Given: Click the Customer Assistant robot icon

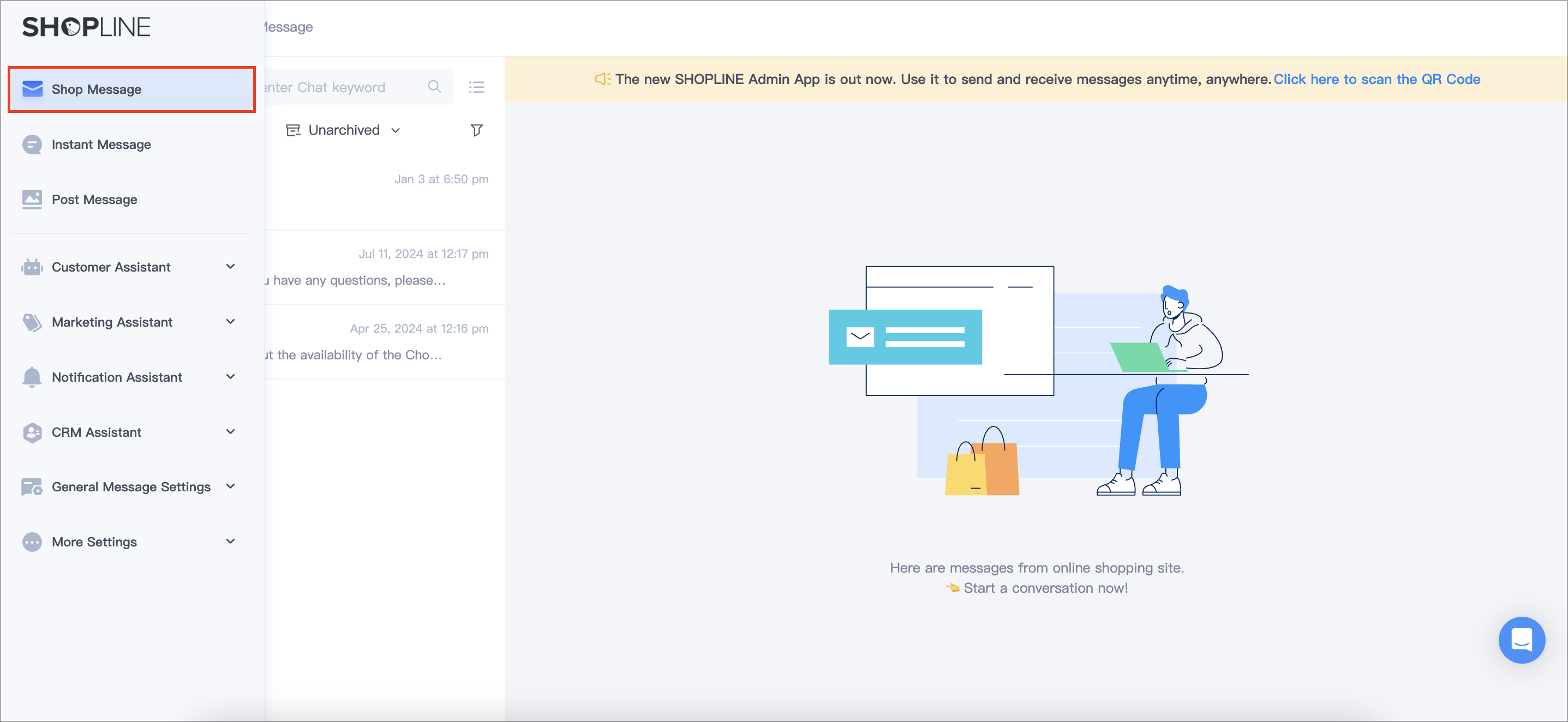Looking at the screenshot, I should tap(31, 267).
